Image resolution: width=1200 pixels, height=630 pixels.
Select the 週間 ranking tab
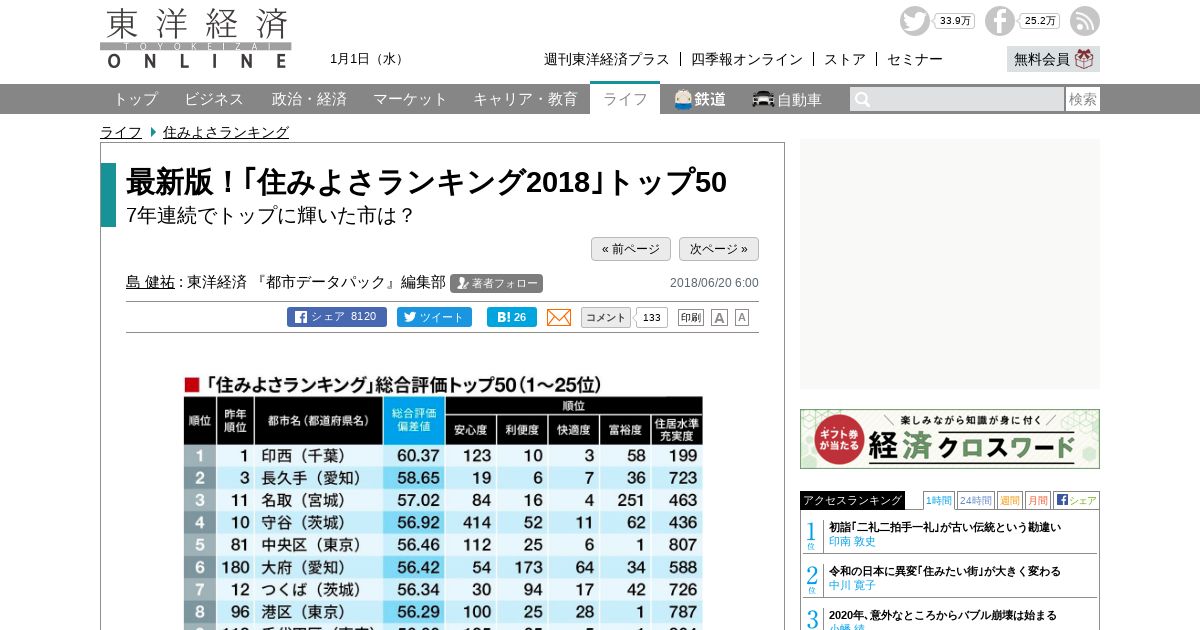click(x=1010, y=500)
